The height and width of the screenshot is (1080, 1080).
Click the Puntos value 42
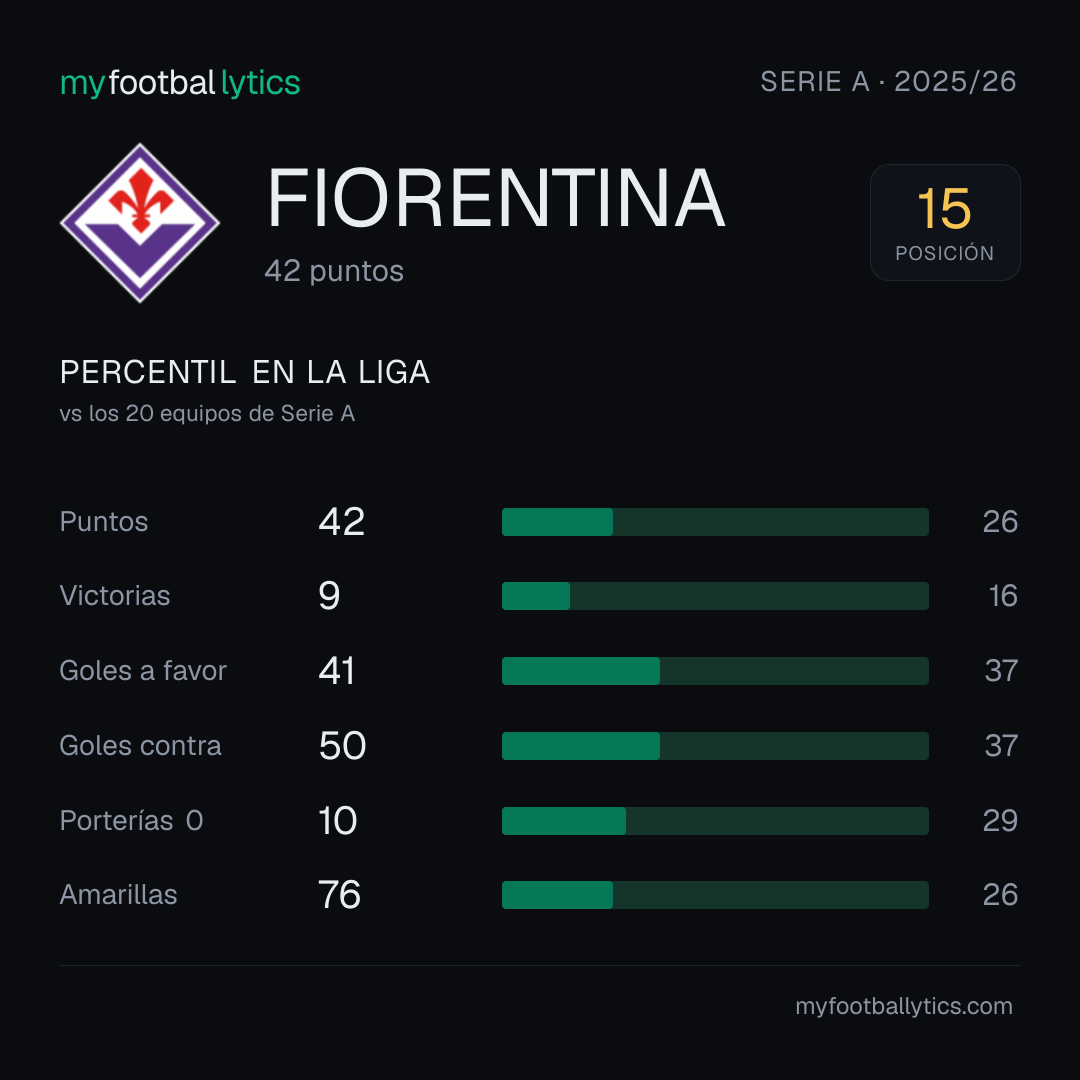[x=342, y=522]
